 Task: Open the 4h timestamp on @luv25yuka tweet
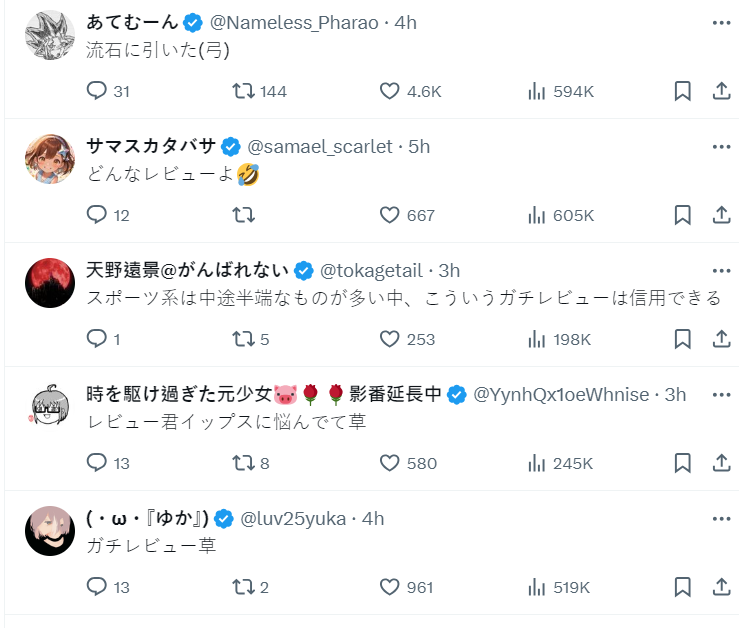click(x=373, y=519)
